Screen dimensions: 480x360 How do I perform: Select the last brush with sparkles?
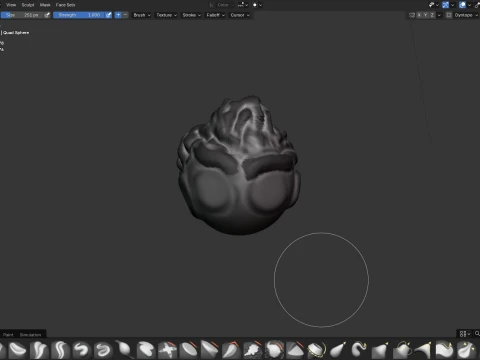[466, 350]
